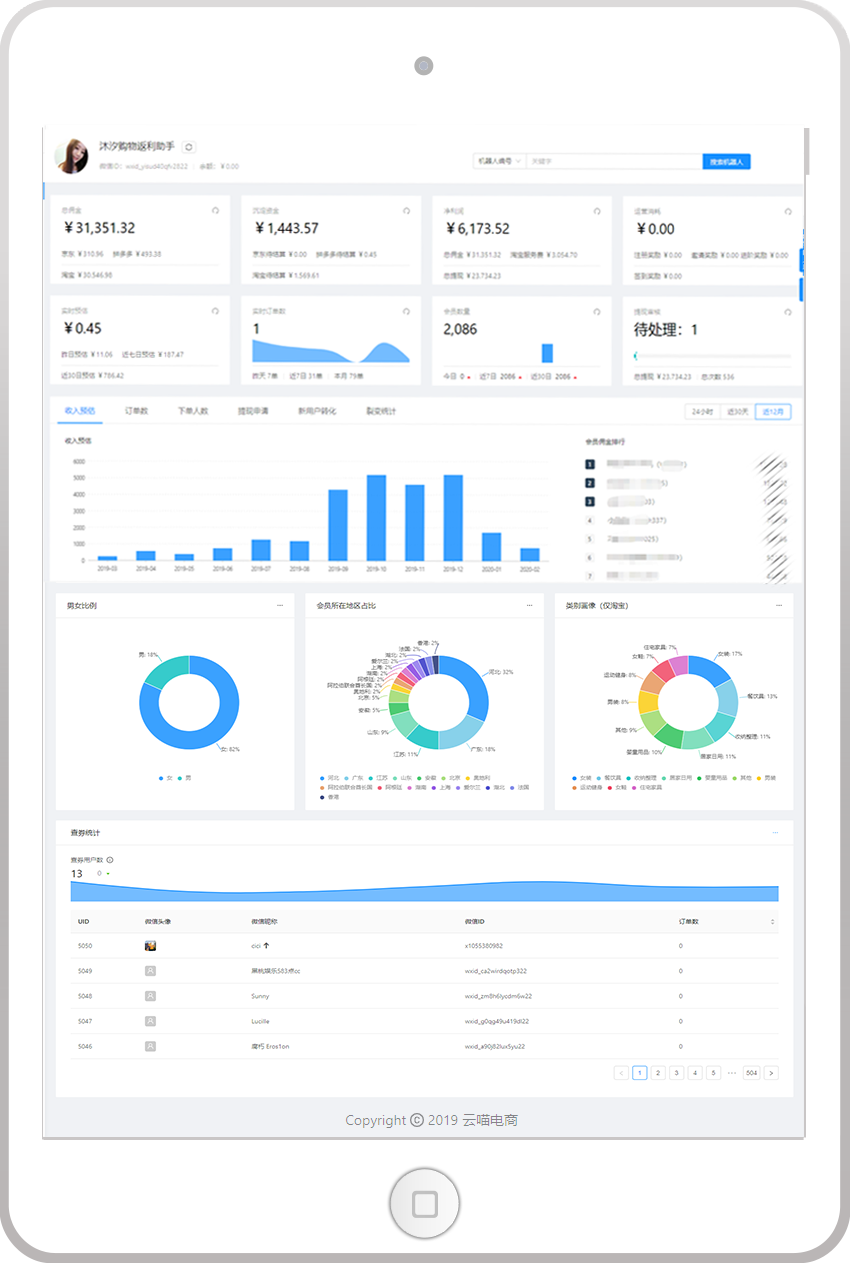Refresh the 会员数量 2,086 card
The width and height of the screenshot is (850, 1263).
click(597, 311)
